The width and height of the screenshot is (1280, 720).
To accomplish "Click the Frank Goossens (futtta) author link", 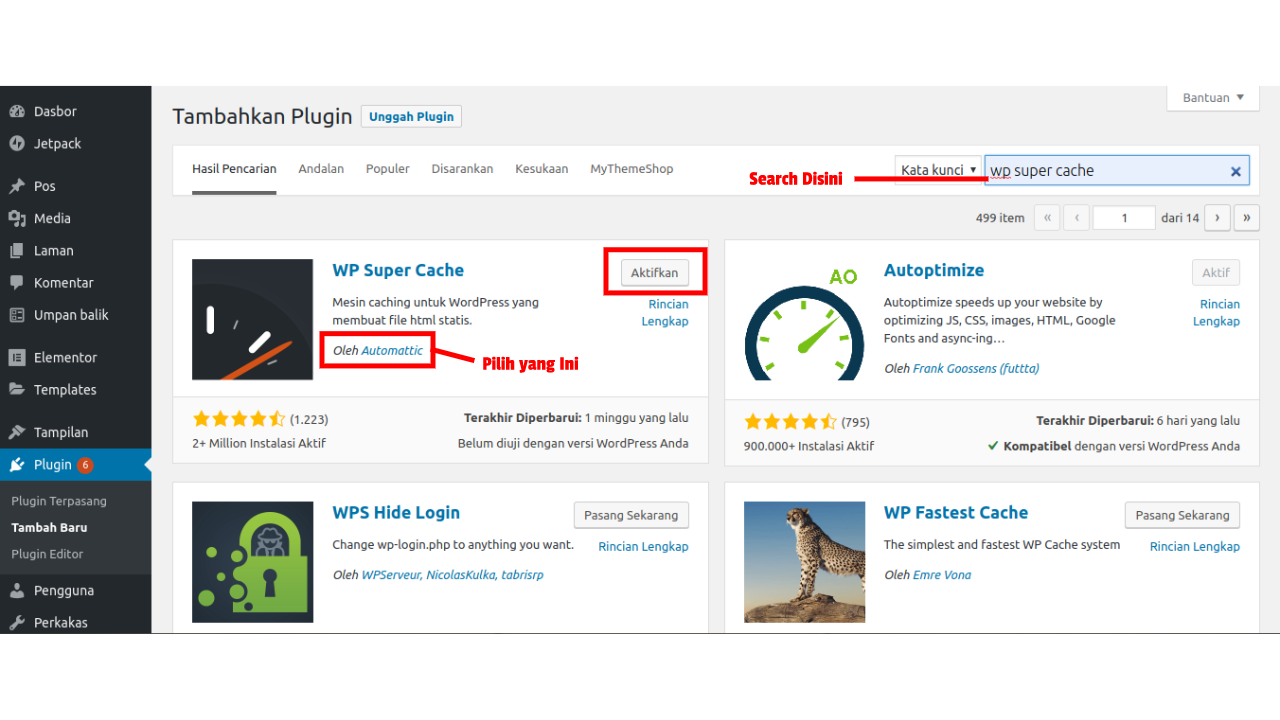I will pyautogui.click(x=976, y=368).
